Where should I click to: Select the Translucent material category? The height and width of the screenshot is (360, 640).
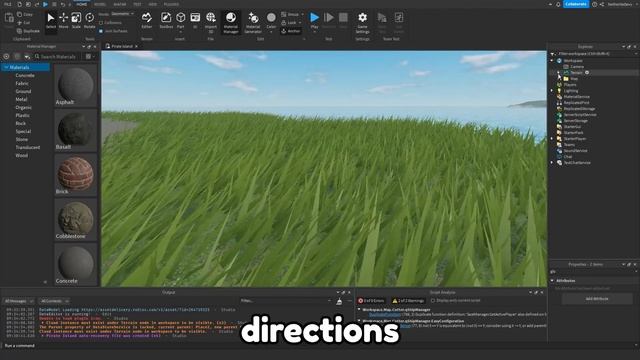coord(28,147)
